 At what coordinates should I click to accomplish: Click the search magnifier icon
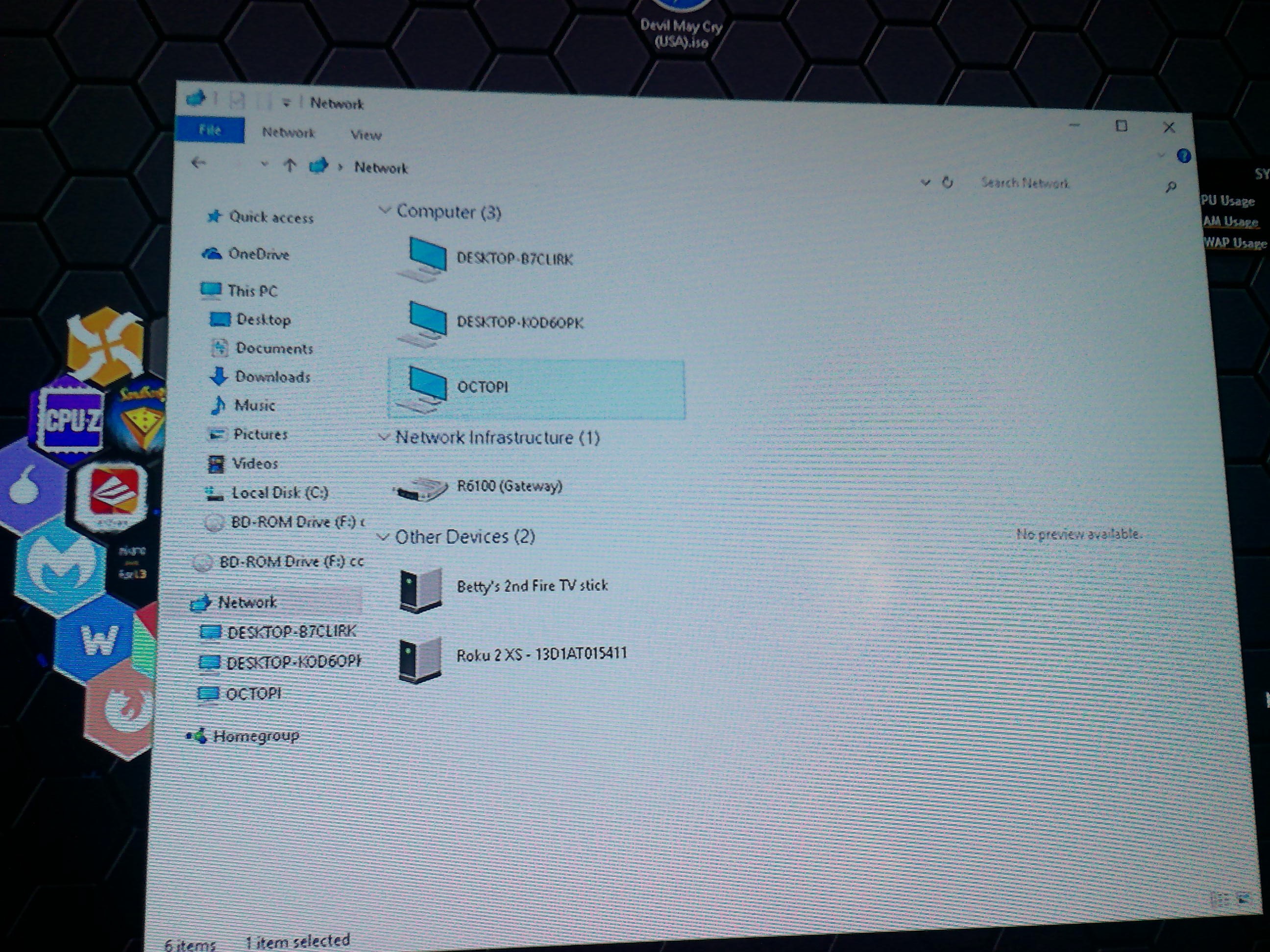1171,187
